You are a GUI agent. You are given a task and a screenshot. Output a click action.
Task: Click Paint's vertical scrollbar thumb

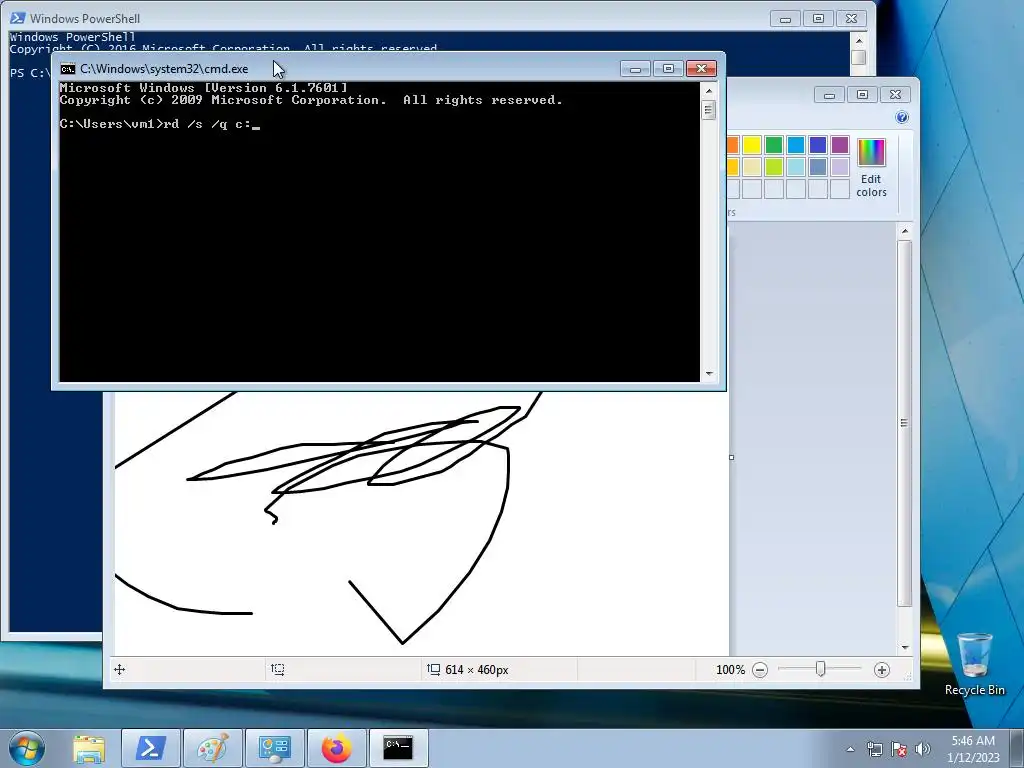(x=904, y=423)
